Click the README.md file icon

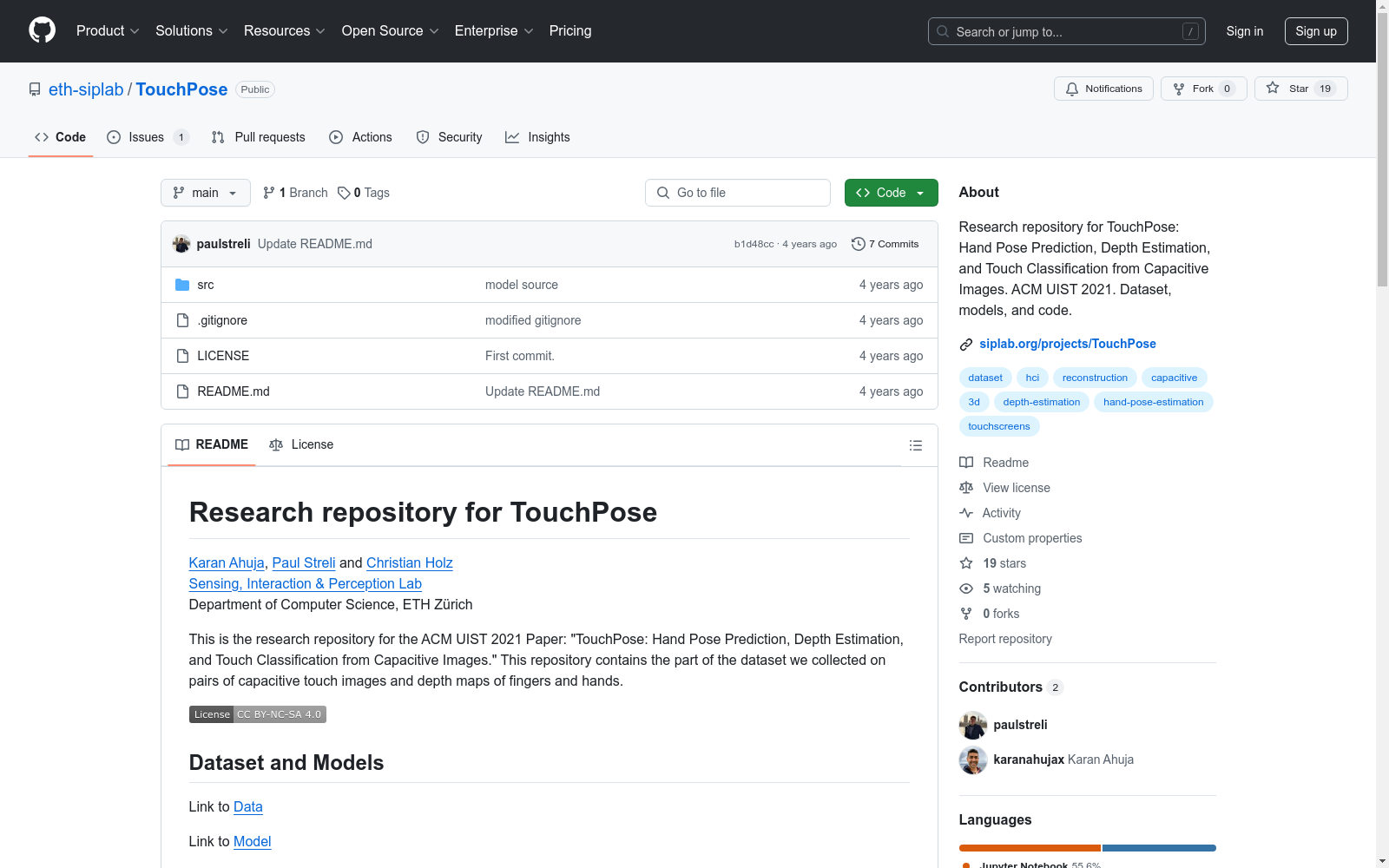point(182,391)
